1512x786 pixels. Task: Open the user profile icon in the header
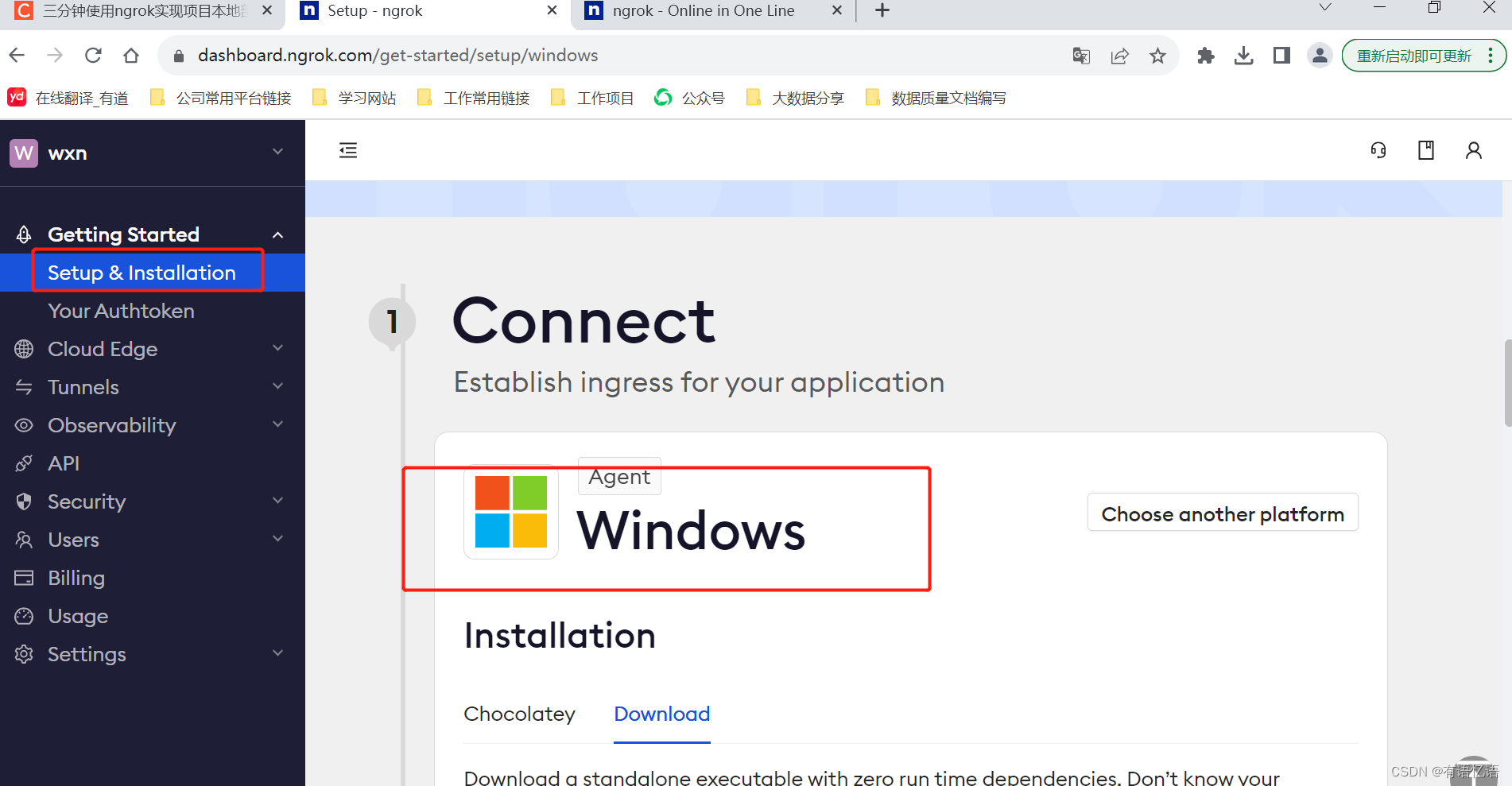point(1474,150)
